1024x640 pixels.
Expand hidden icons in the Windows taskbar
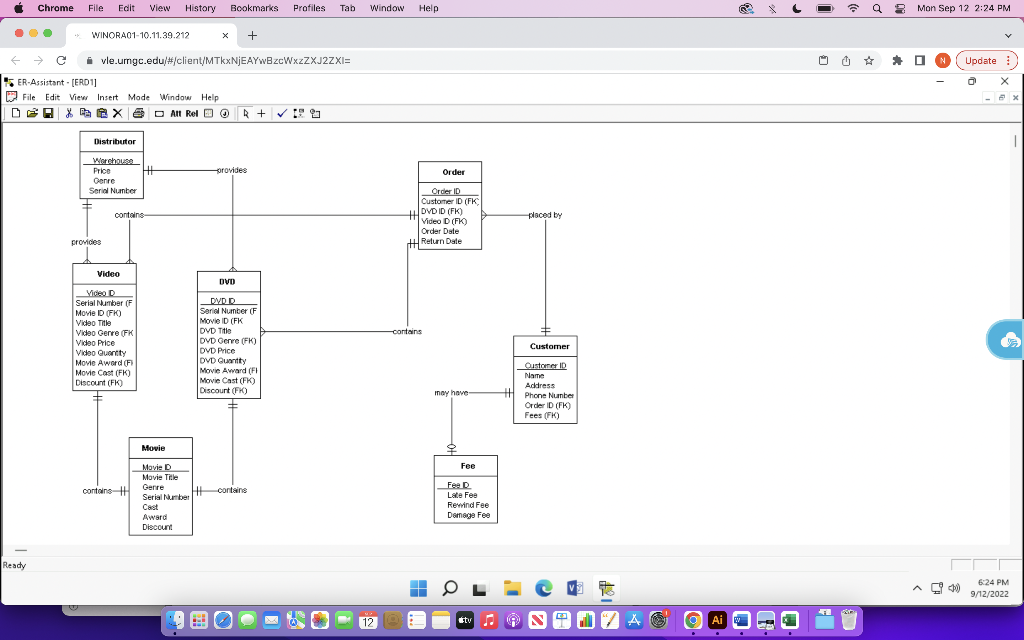(916, 588)
